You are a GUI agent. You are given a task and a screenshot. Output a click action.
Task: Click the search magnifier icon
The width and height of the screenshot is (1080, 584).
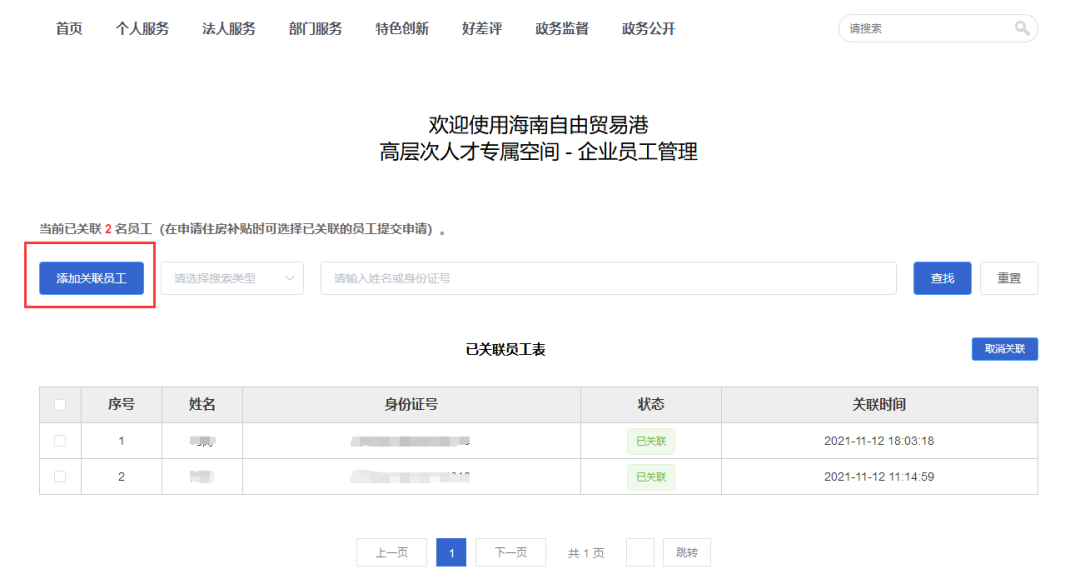point(1022,28)
